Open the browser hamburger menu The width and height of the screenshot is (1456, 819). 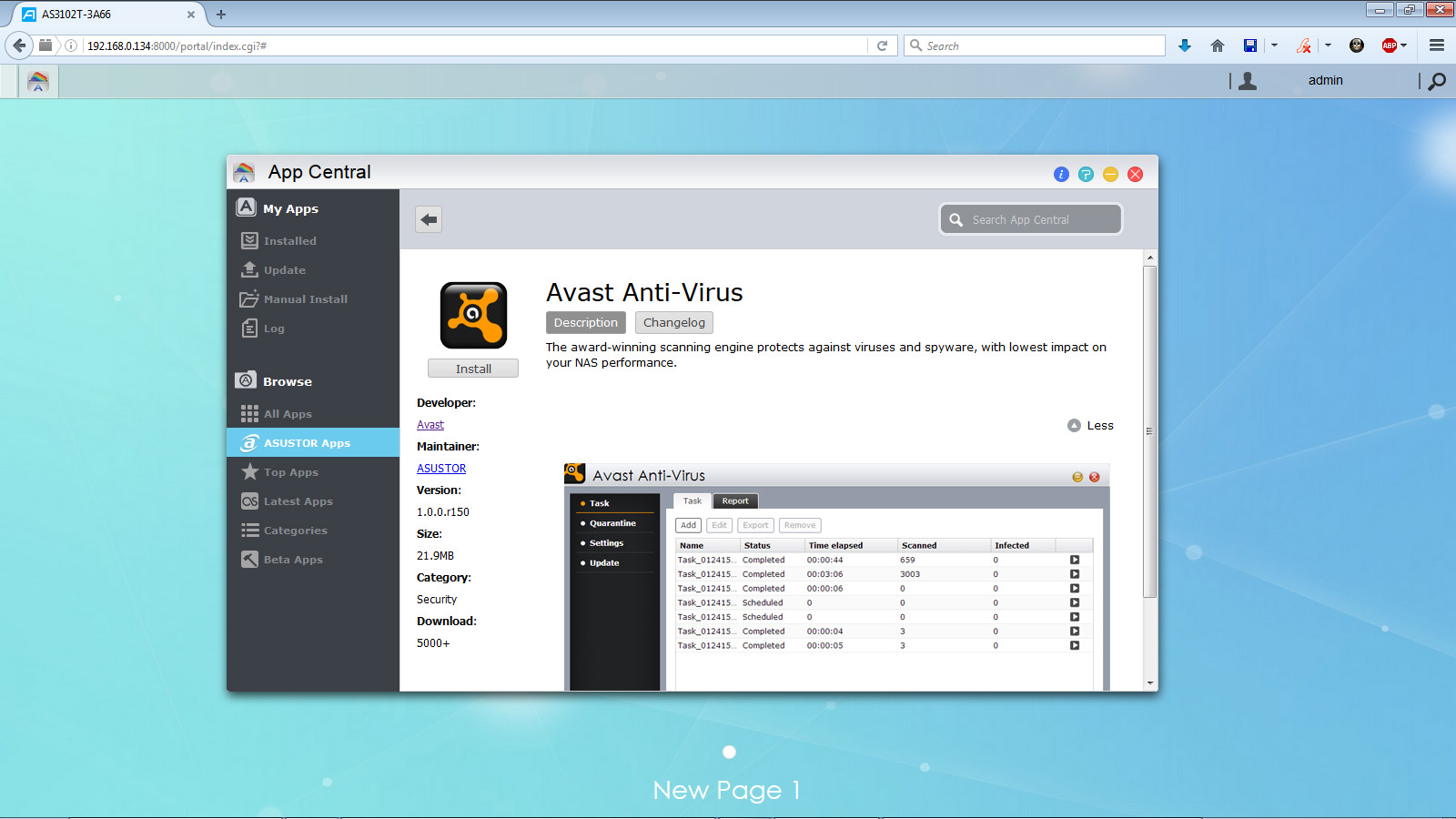pos(1437,45)
